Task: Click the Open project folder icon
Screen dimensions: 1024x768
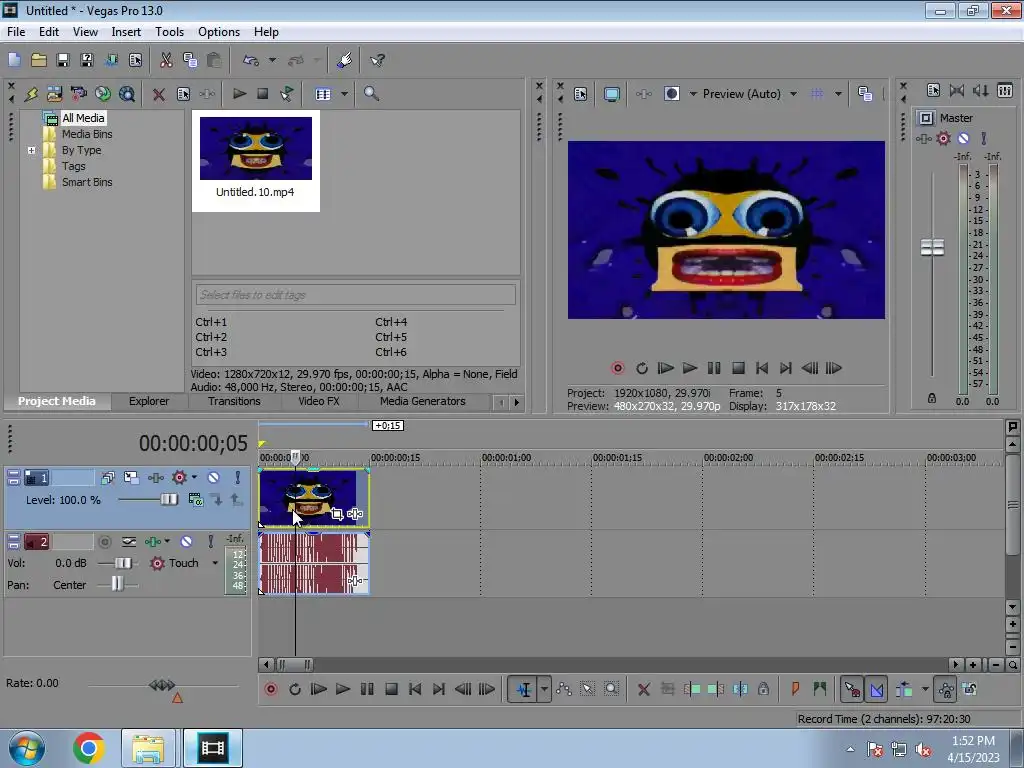Action: pos(39,60)
